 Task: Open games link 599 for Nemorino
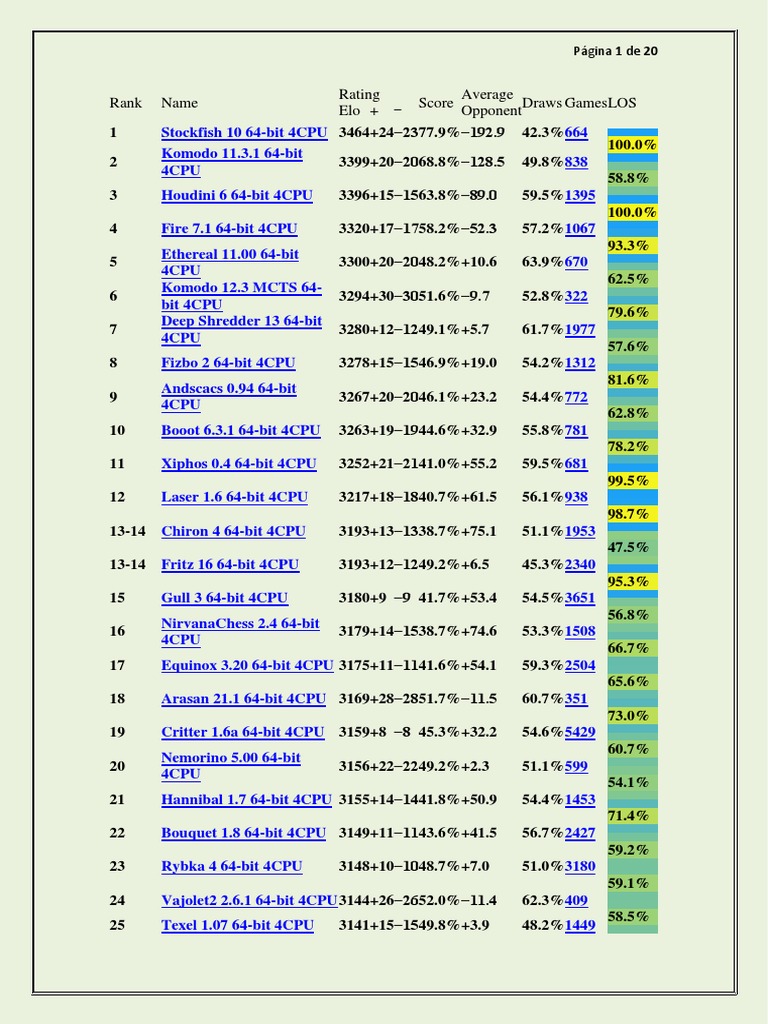click(576, 765)
